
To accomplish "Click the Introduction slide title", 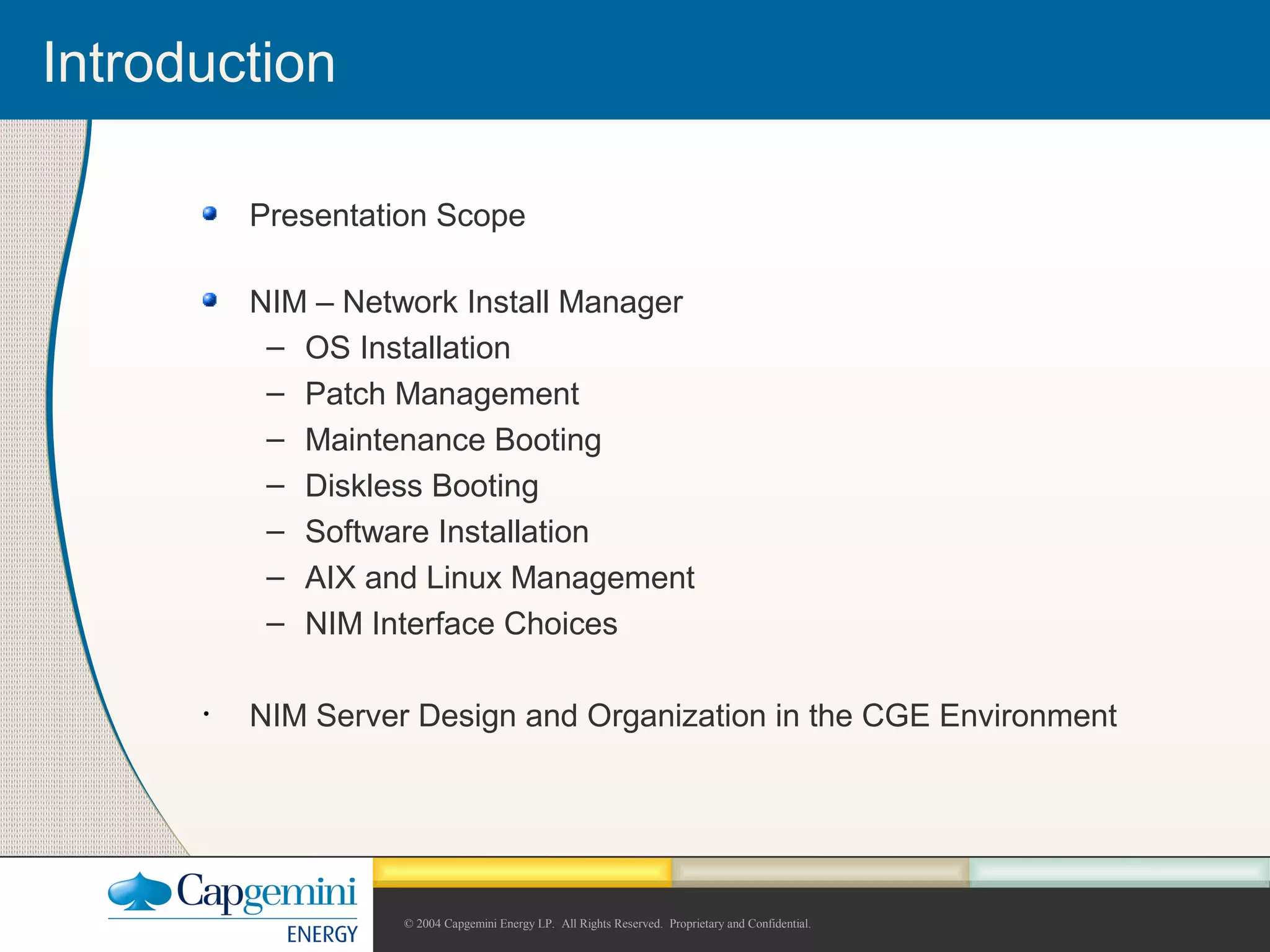I will pyautogui.click(x=189, y=63).
